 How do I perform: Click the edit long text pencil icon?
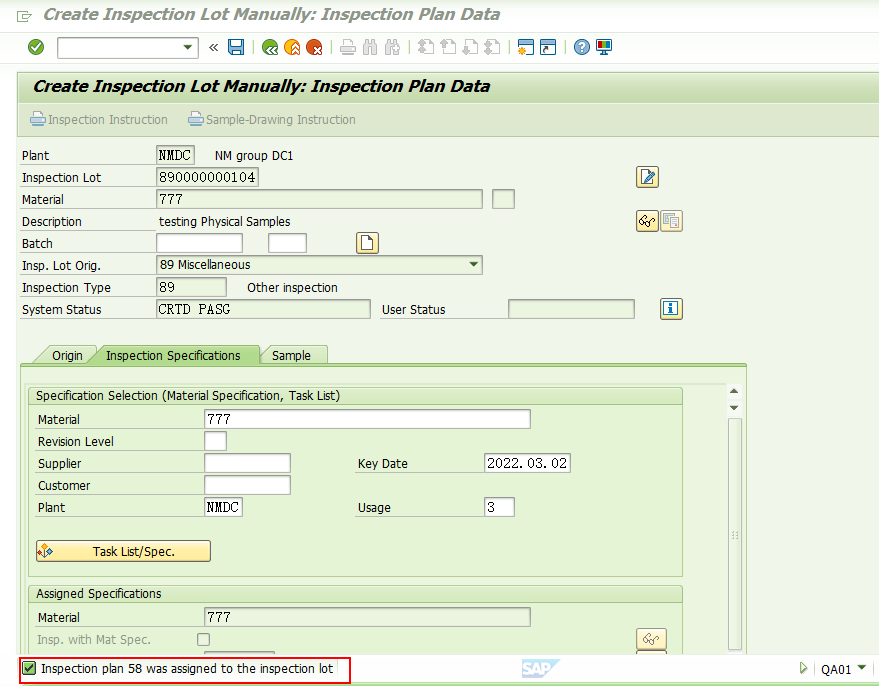pyautogui.click(x=647, y=177)
